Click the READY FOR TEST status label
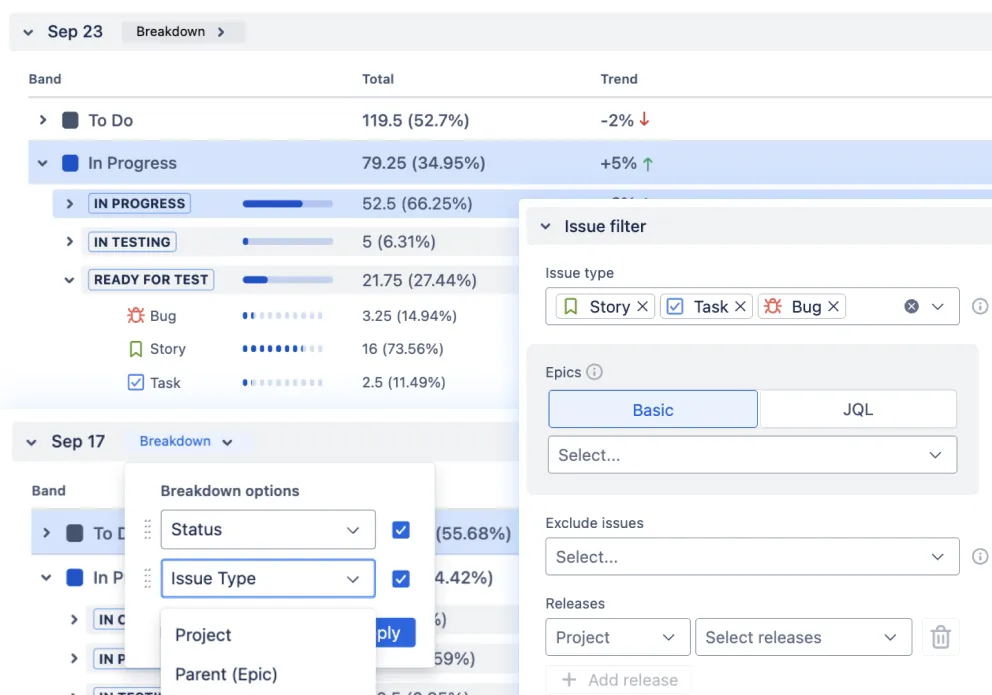 pyautogui.click(x=151, y=280)
